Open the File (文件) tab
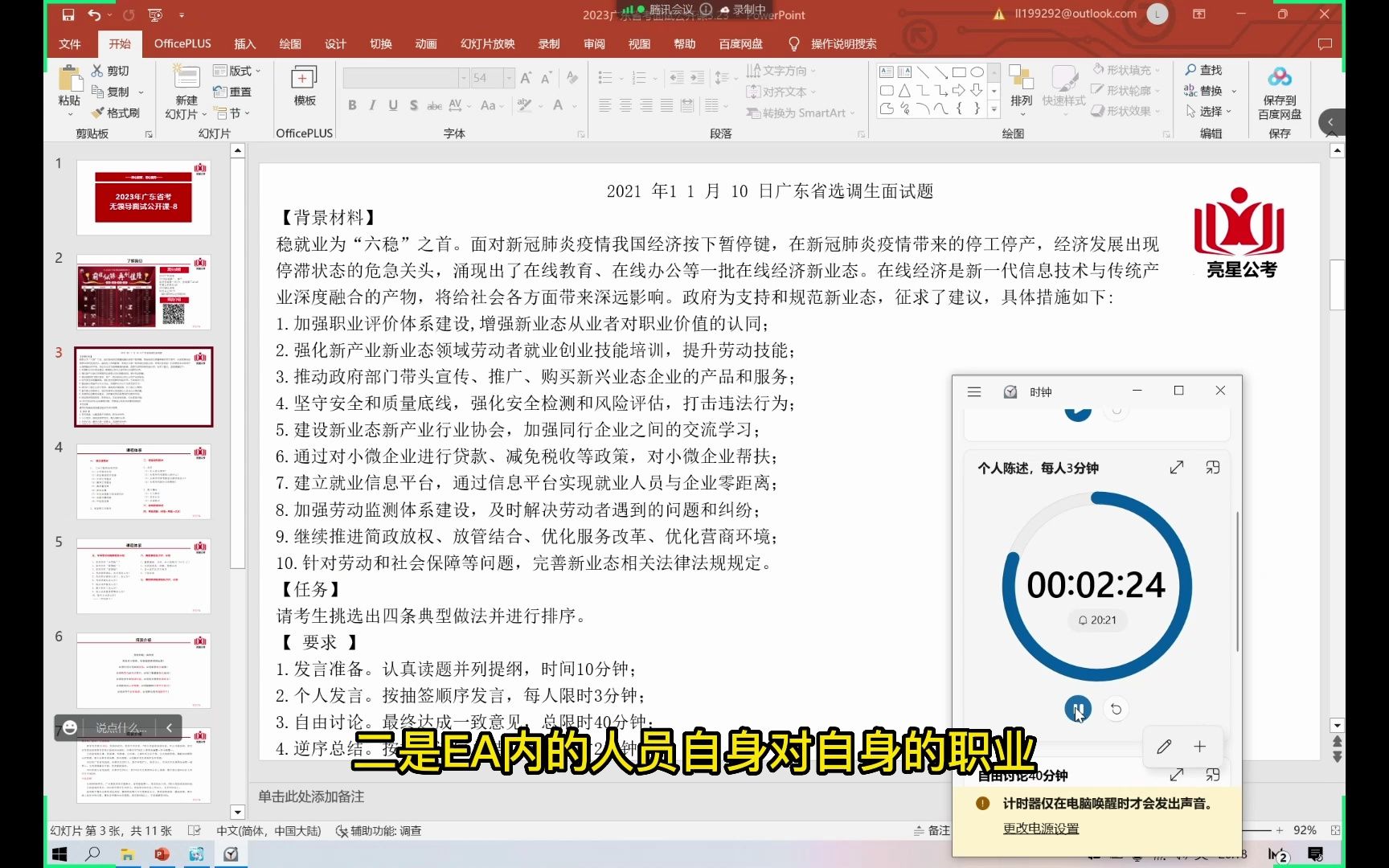This screenshot has width=1389, height=868. [x=70, y=44]
